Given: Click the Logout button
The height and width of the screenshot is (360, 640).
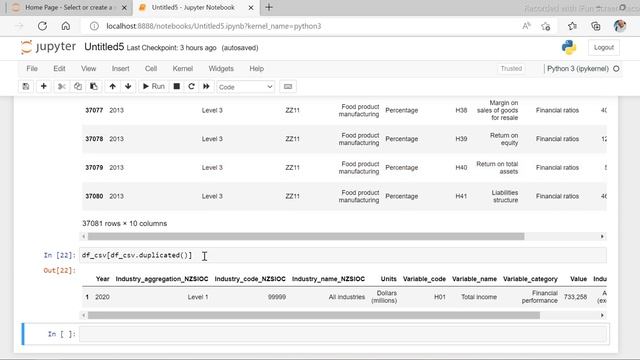Looking at the screenshot, I should (x=604, y=48).
